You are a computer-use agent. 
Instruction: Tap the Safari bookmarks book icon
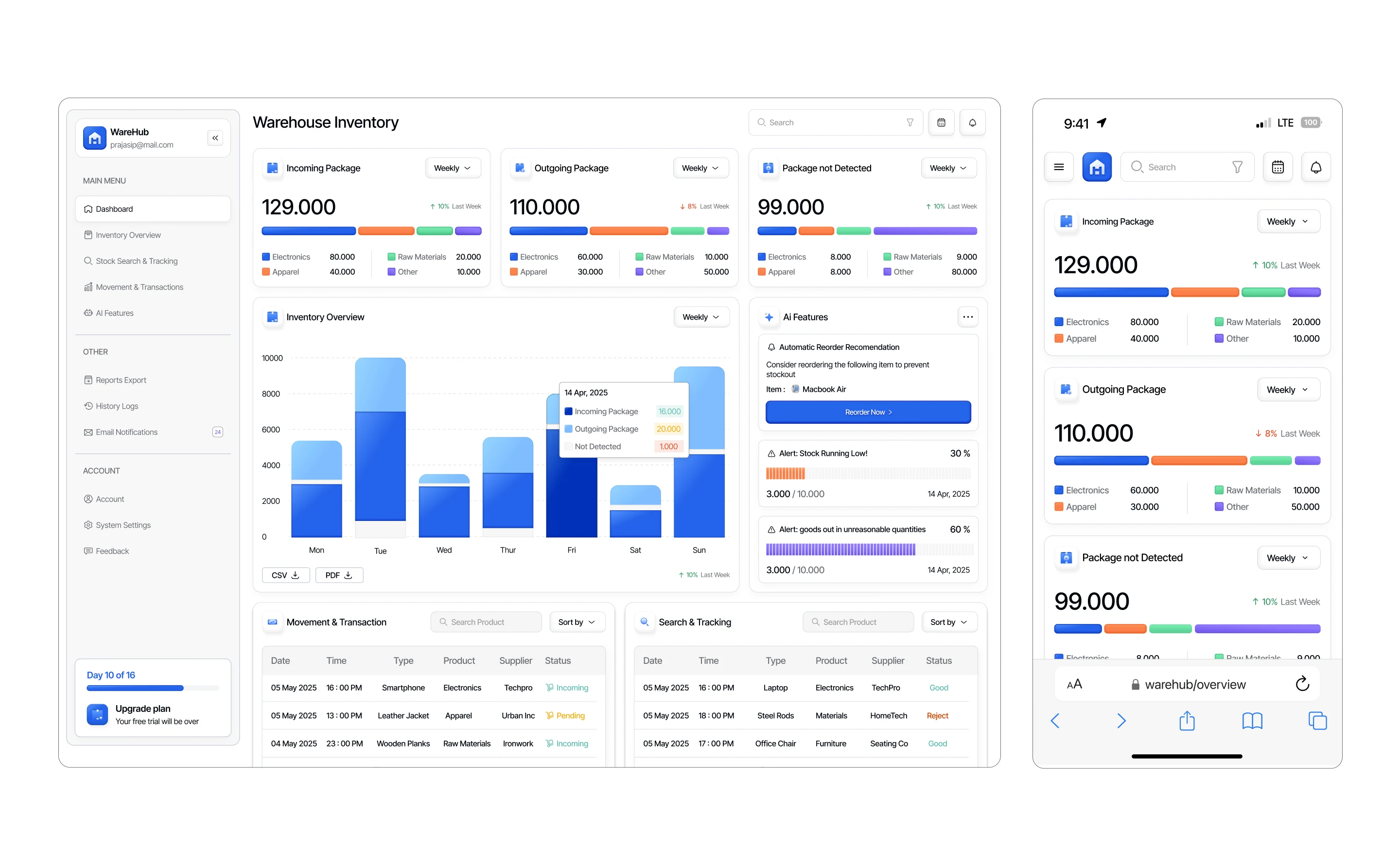tap(1252, 721)
